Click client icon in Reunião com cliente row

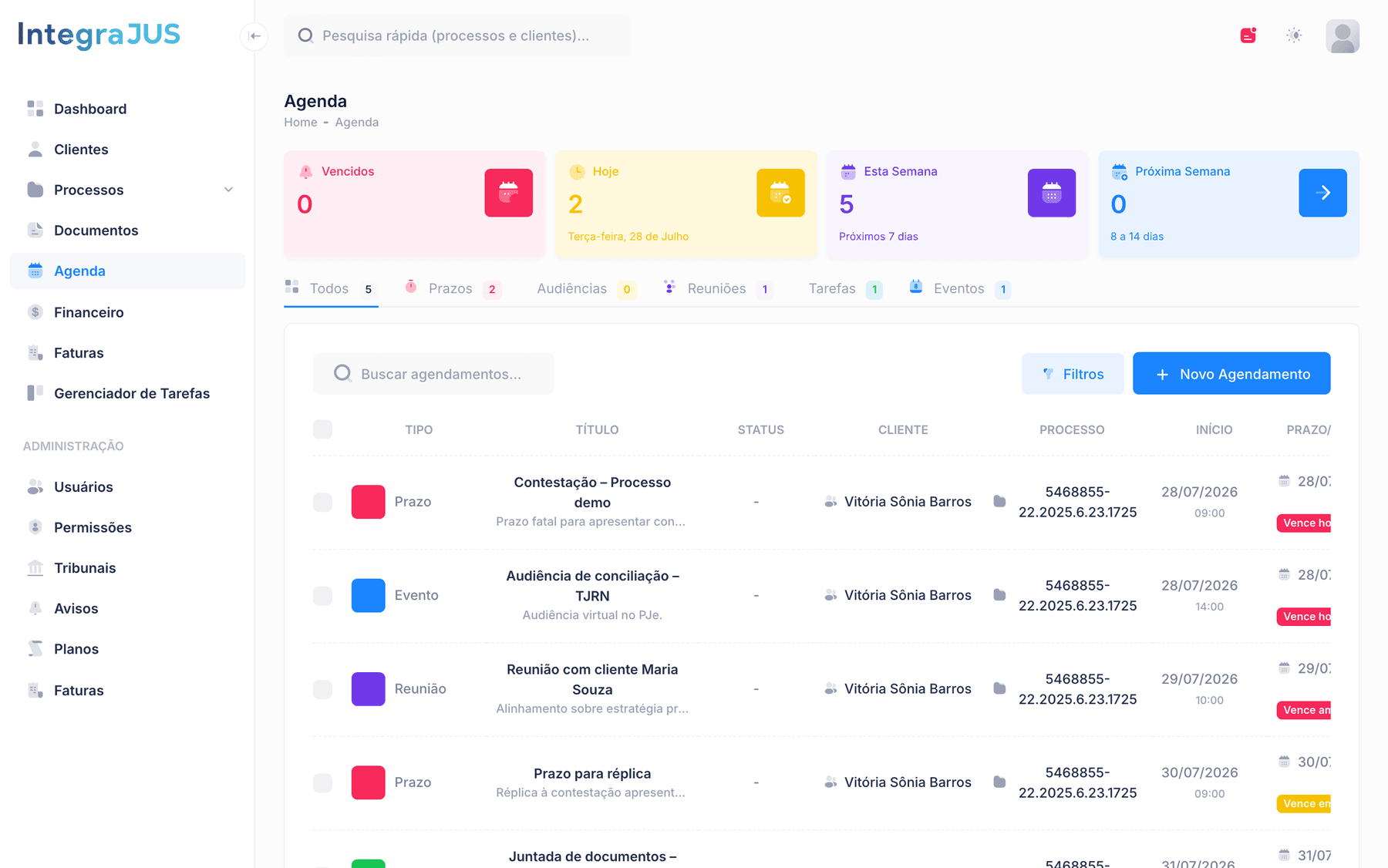830,688
